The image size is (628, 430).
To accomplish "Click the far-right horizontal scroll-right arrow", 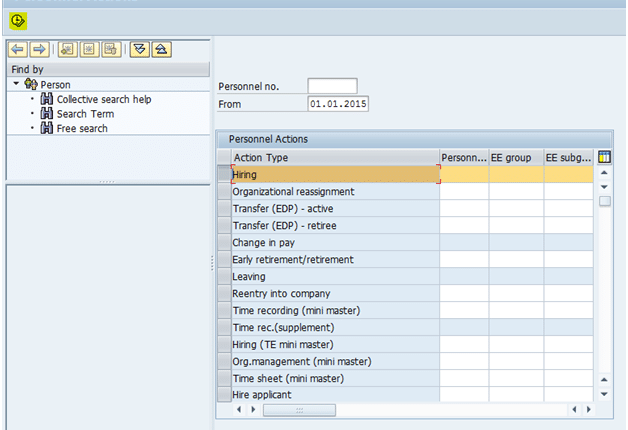I will [588, 409].
